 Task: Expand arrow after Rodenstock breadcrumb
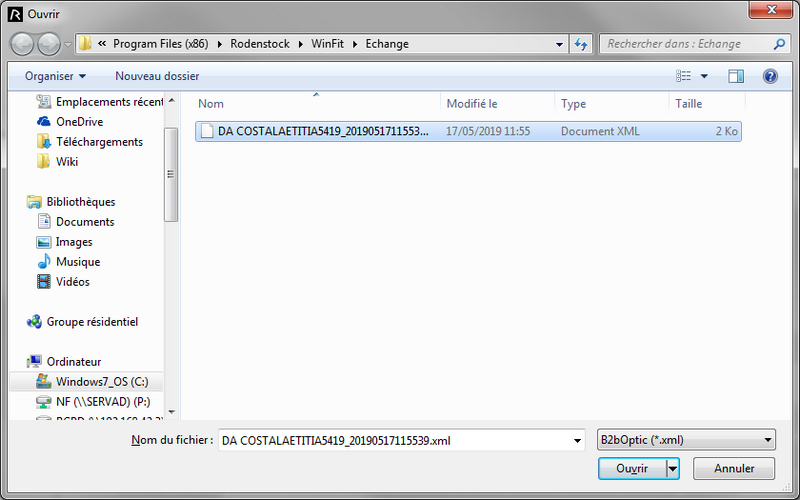point(301,44)
